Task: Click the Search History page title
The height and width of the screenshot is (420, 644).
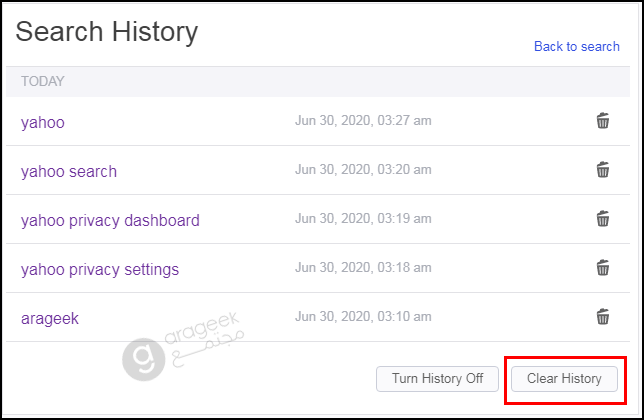Action: click(x=107, y=32)
